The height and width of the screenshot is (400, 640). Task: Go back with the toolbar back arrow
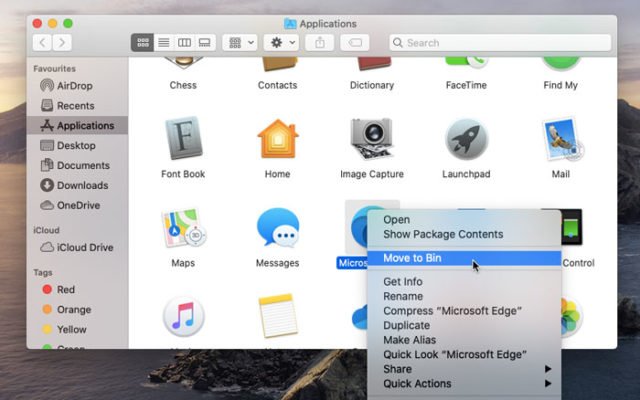pos(42,42)
